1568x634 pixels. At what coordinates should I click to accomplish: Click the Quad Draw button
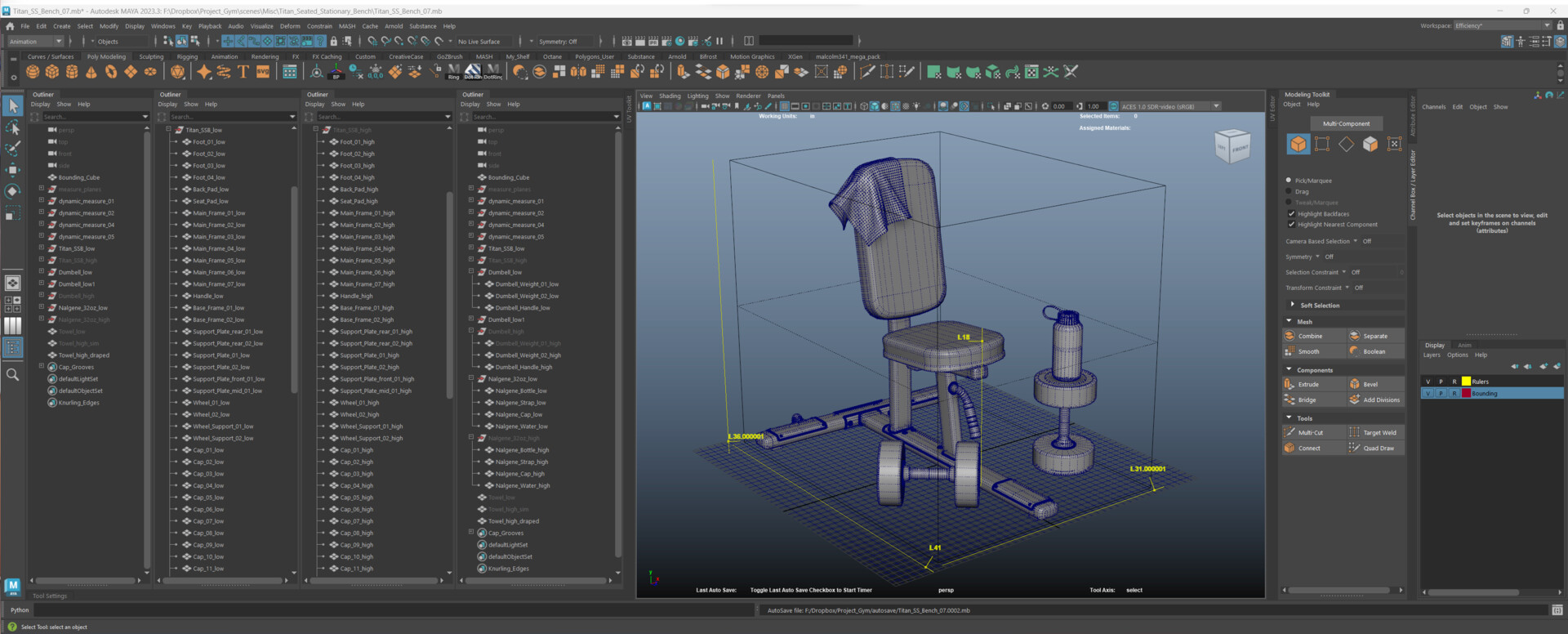click(x=1376, y=448)
